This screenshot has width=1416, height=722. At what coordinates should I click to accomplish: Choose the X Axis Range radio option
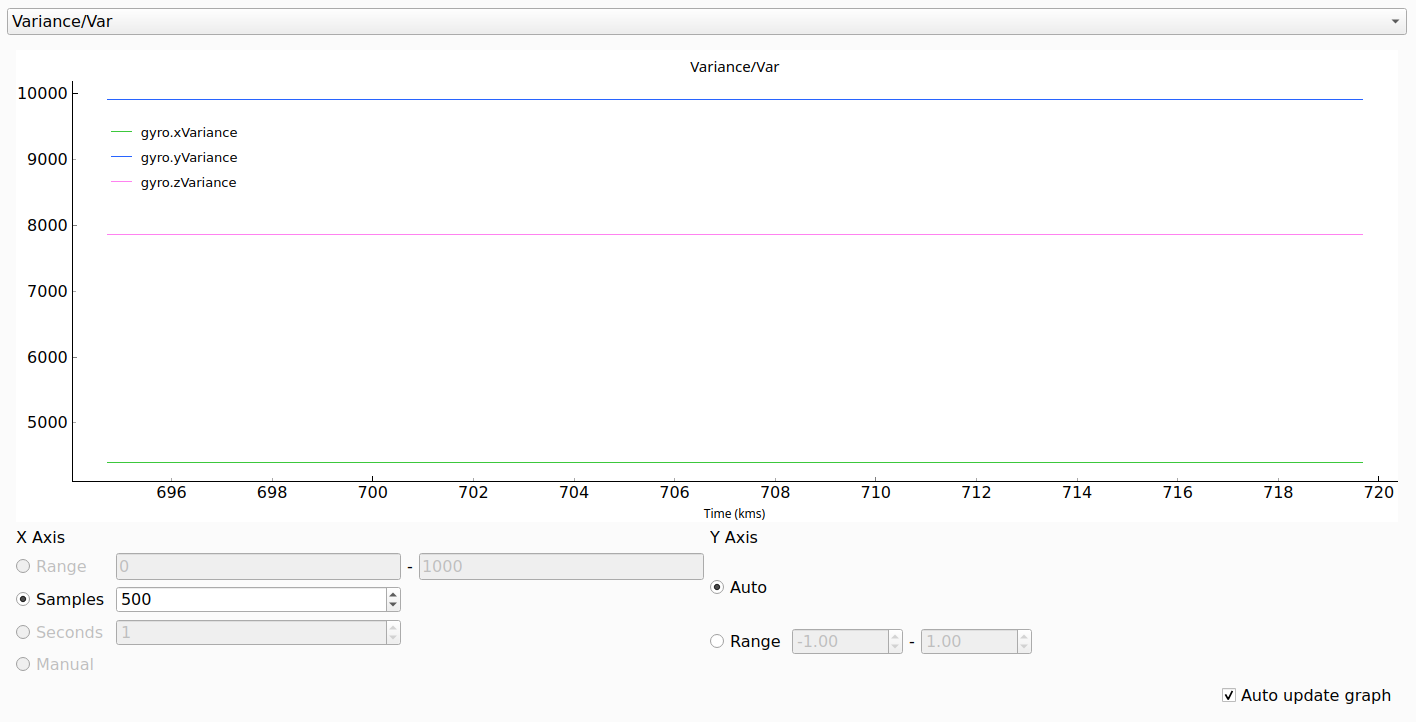[23, 567]
